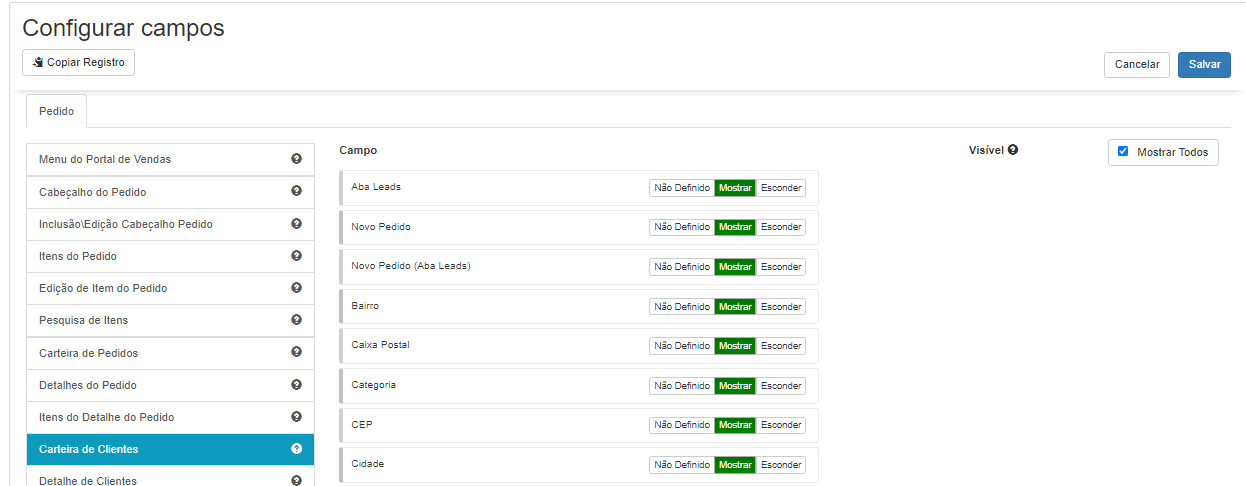Set CEP field to Esconder
This screenshot has height=486, width=1246.
coord(781,425)
